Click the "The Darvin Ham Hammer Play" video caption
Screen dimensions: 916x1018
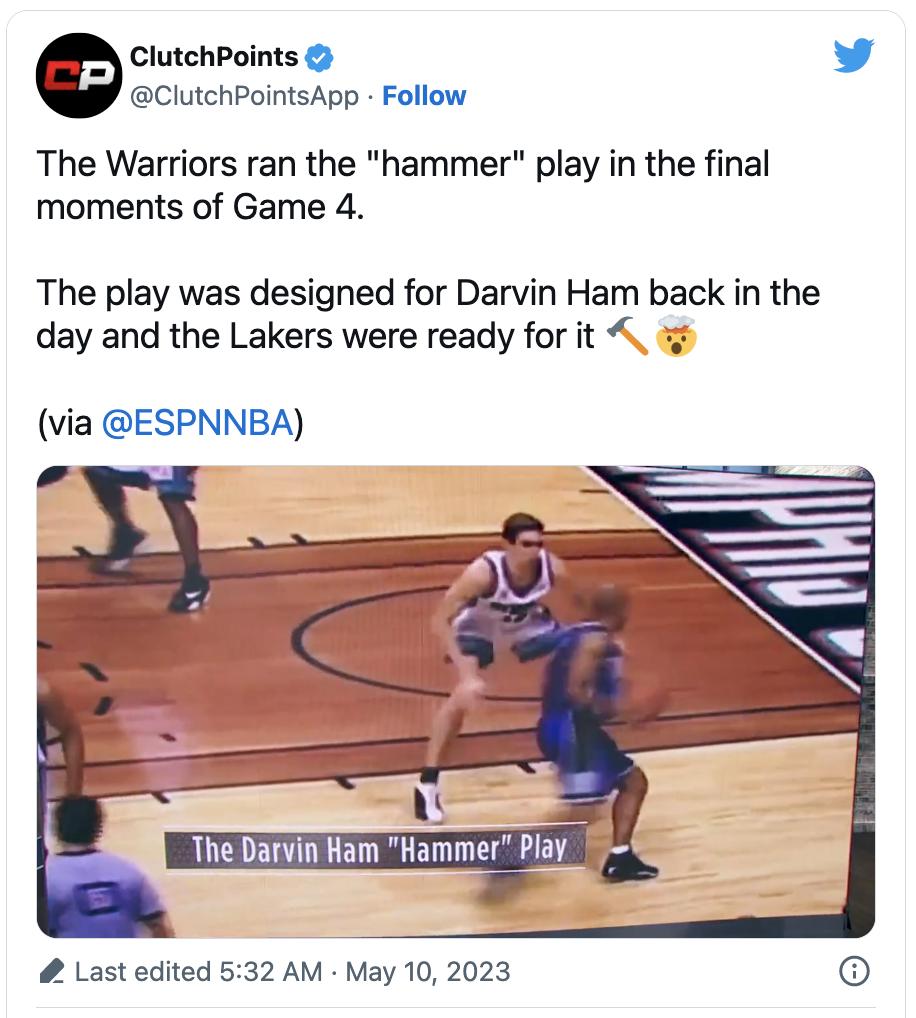click(378, 850)
